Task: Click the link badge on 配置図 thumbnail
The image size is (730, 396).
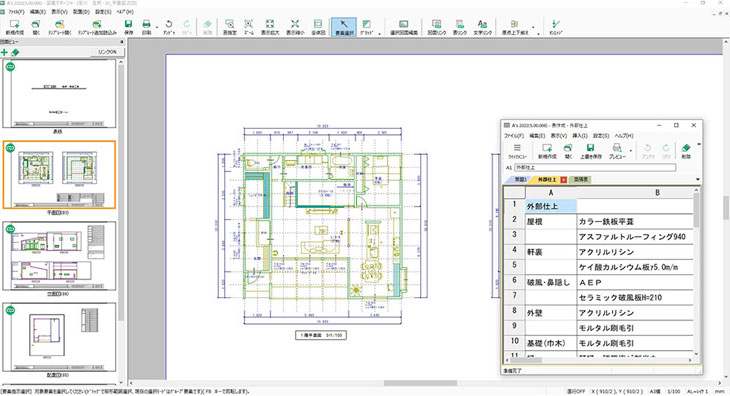Action: (10, 310)
